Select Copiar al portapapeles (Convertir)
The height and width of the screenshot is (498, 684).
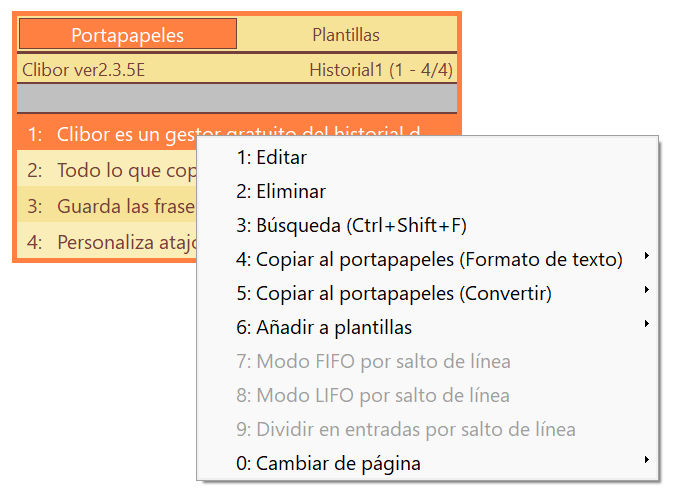click(x=428, y=293)
